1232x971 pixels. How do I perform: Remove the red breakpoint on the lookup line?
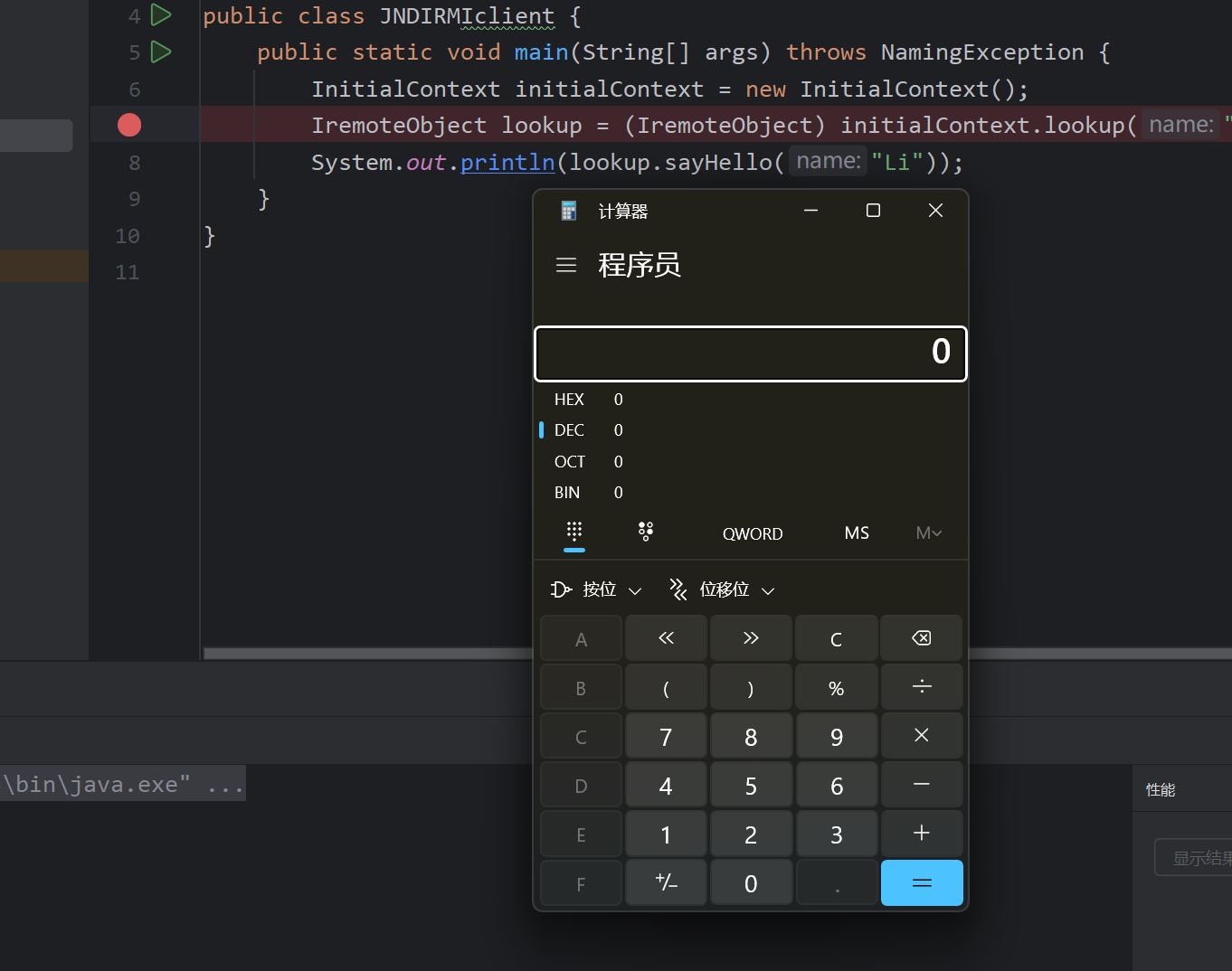[x=129, y=125]
